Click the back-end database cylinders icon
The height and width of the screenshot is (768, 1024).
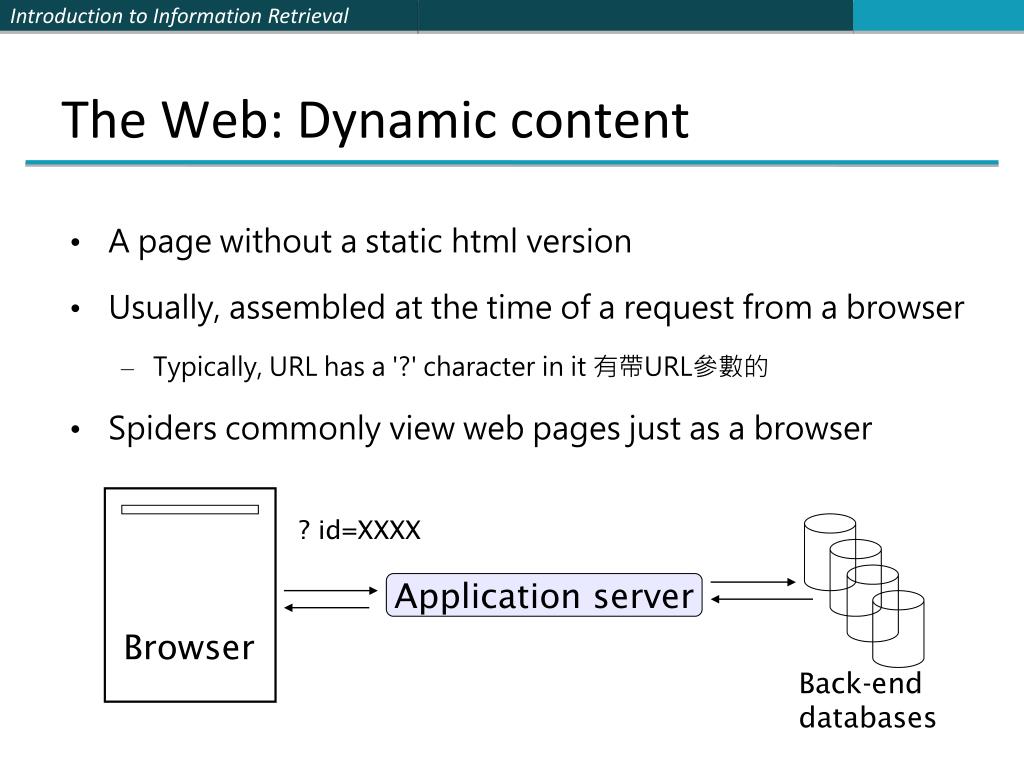point(864,590)
